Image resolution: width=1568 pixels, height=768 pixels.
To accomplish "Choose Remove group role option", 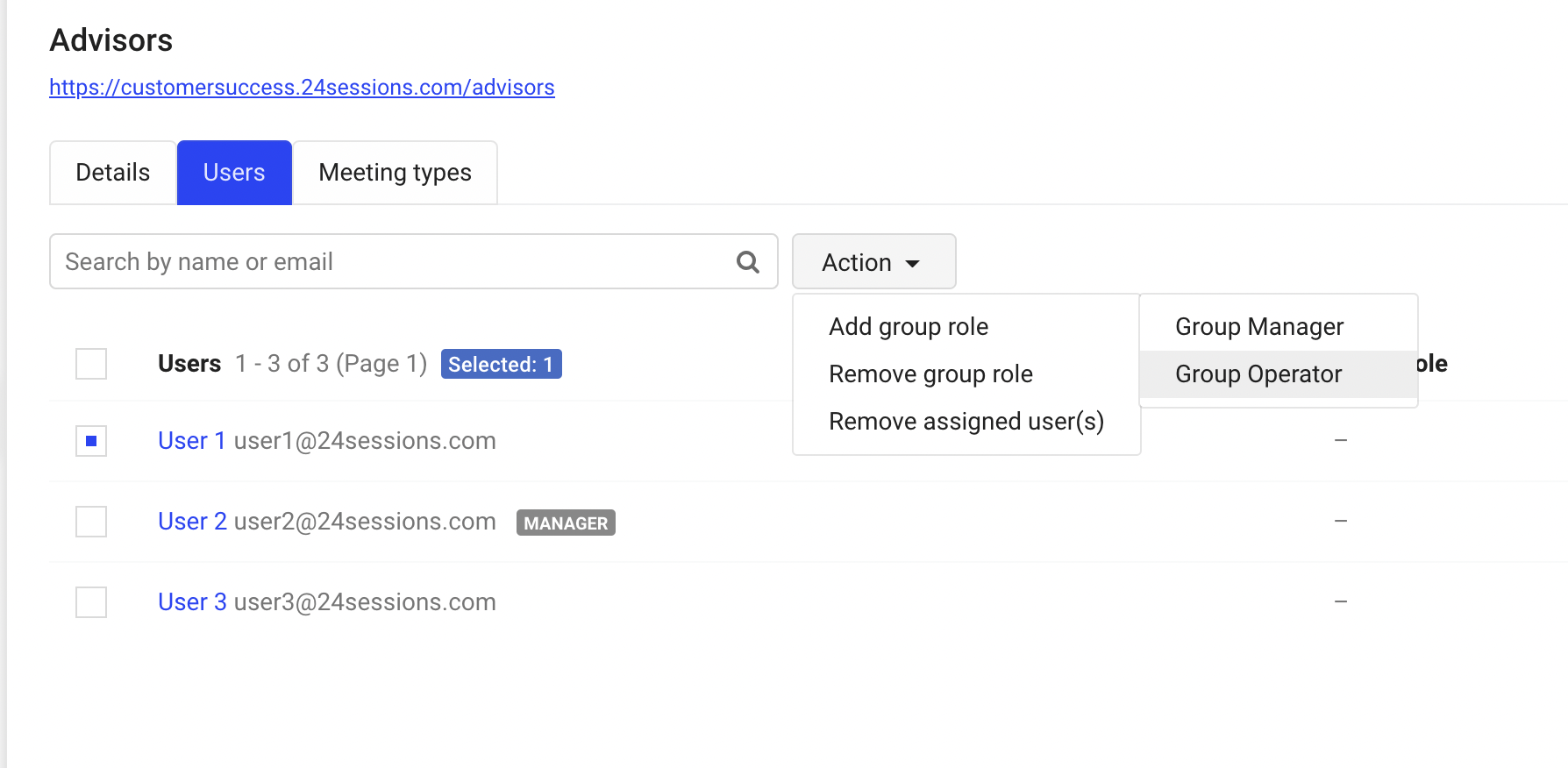I will [x=930, y=374].
